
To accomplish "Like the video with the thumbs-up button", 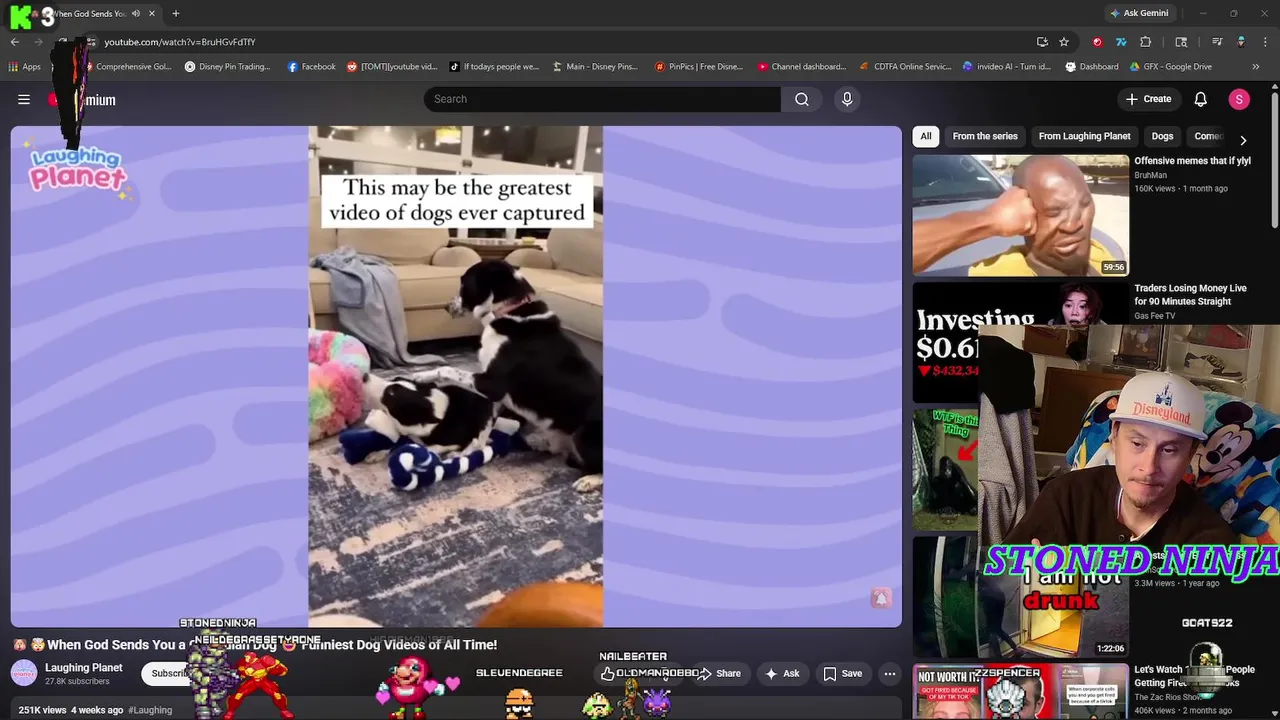I will pyautogui.click(x=608, y=674).
